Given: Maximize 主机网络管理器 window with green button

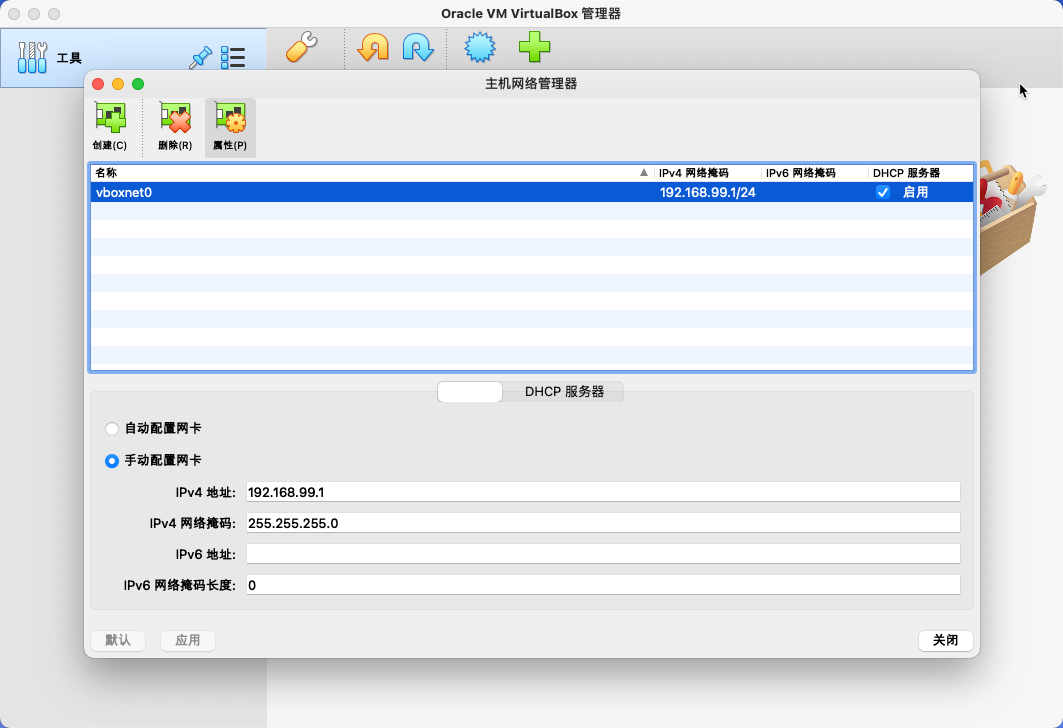Looking at the screenshot, I should click(x=138, y=84).
